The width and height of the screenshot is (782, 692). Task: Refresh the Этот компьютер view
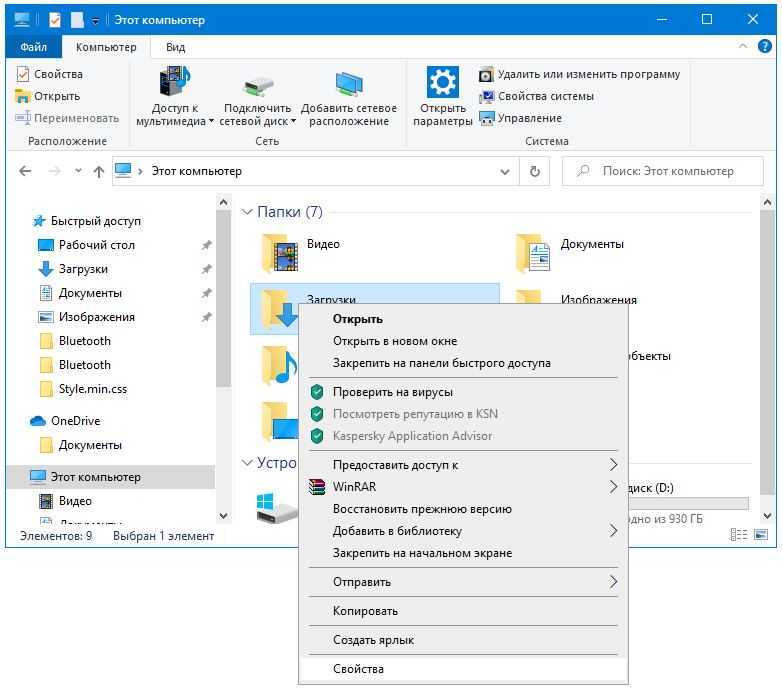point(535,172)
